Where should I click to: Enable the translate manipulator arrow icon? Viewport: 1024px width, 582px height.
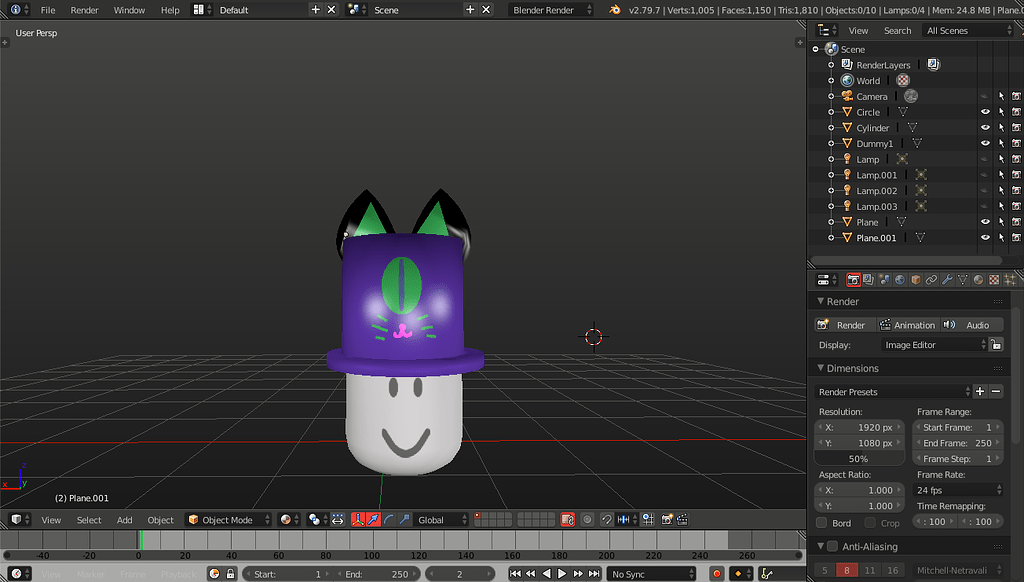374,519
